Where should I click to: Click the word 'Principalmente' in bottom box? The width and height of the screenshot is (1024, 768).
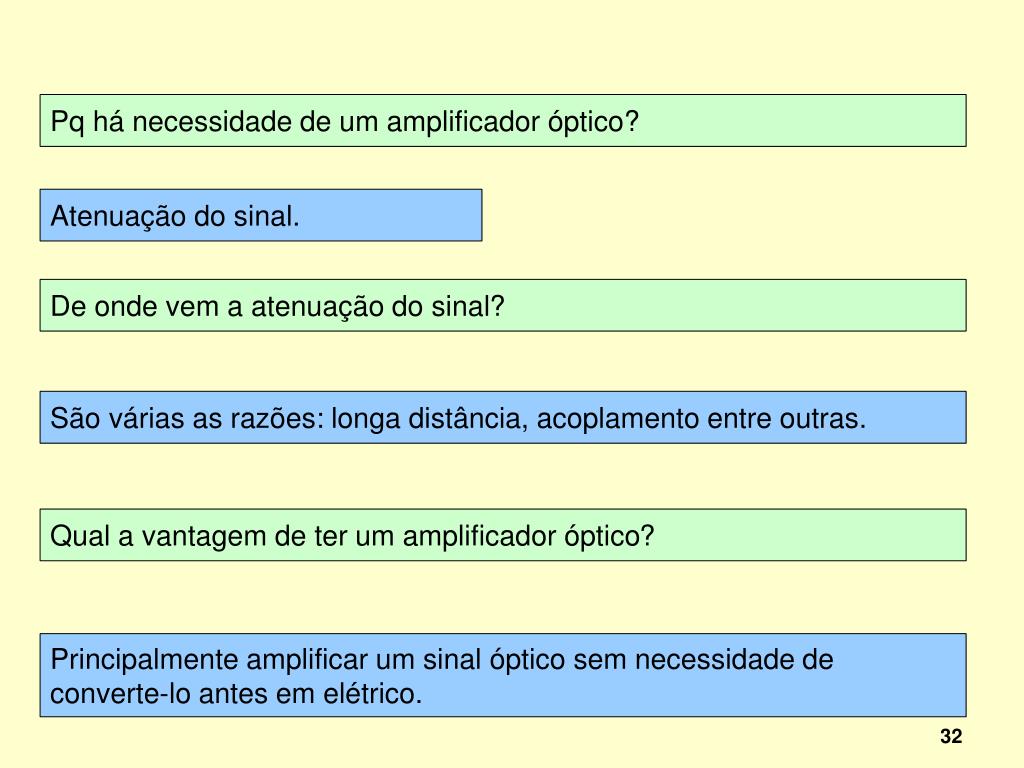pos(144,660)
